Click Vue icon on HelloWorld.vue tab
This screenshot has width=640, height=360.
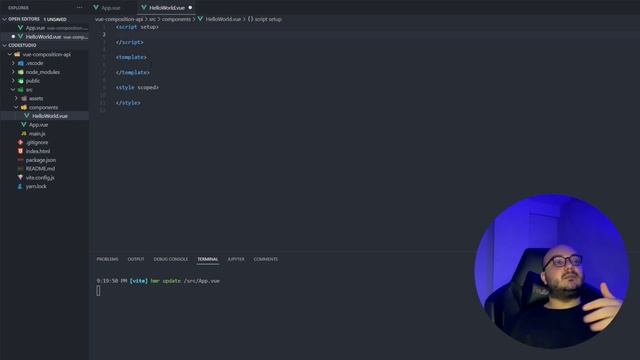(x=144, y=7)
